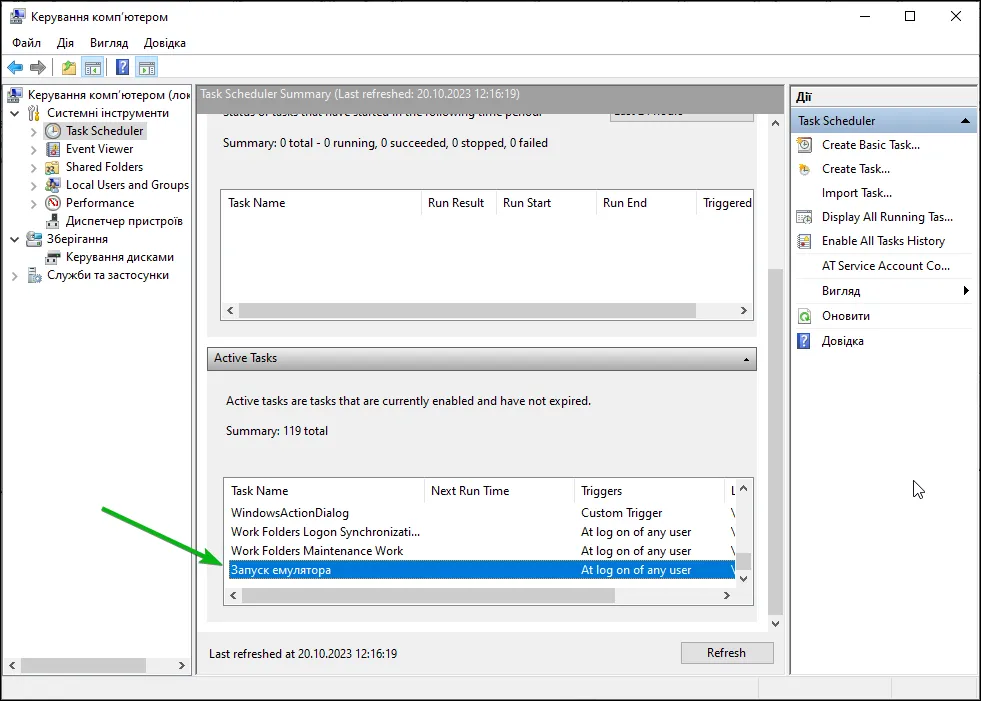Collapse the Task Scheduler actions group
The image size is (981, 701).
[965, 121]
